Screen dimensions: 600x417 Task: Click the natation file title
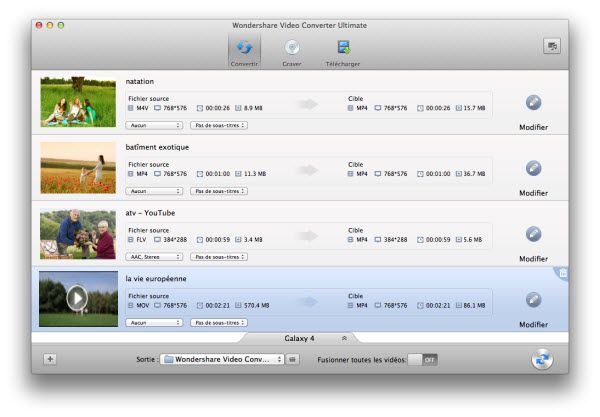(140, 81)
